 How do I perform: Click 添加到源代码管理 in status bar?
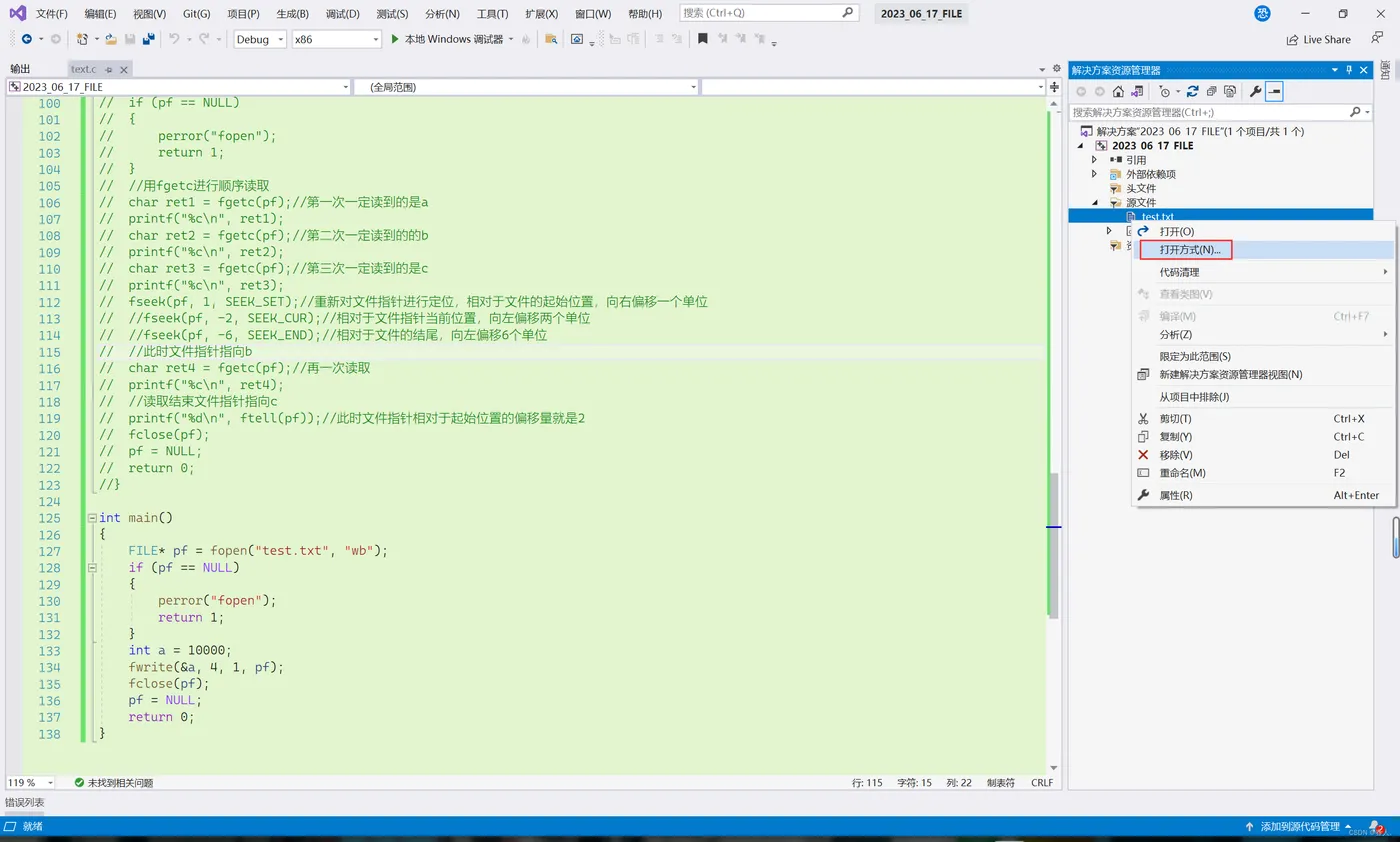[x=1299, y=827]
